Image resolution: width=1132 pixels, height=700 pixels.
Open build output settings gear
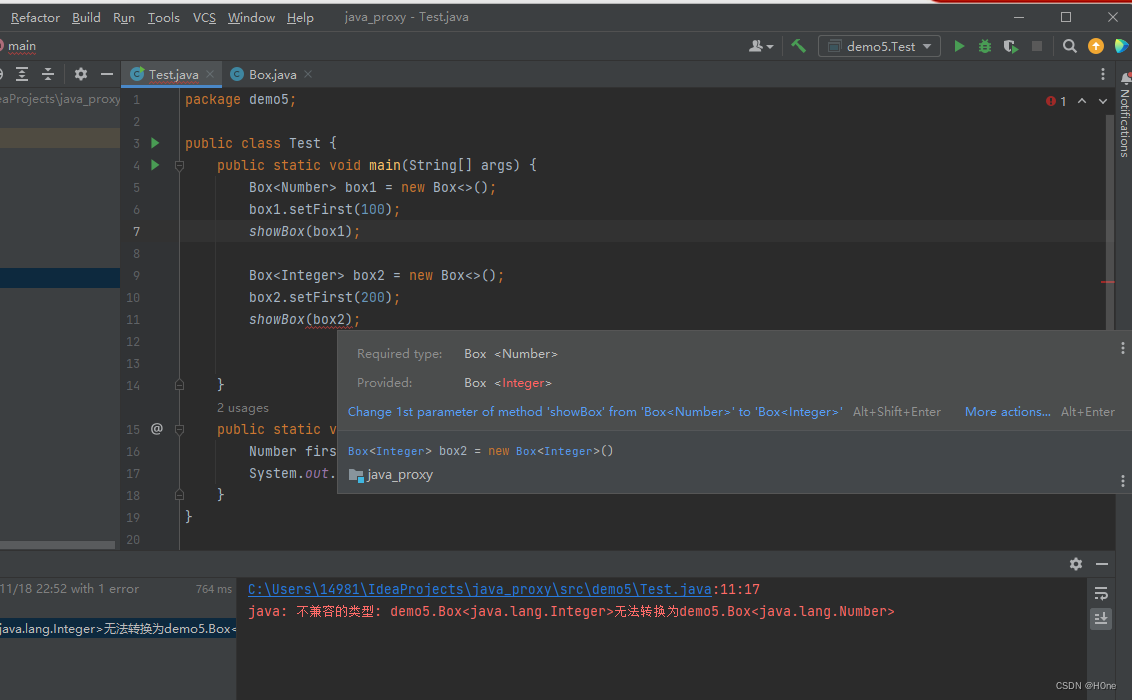click(1076, 564)
